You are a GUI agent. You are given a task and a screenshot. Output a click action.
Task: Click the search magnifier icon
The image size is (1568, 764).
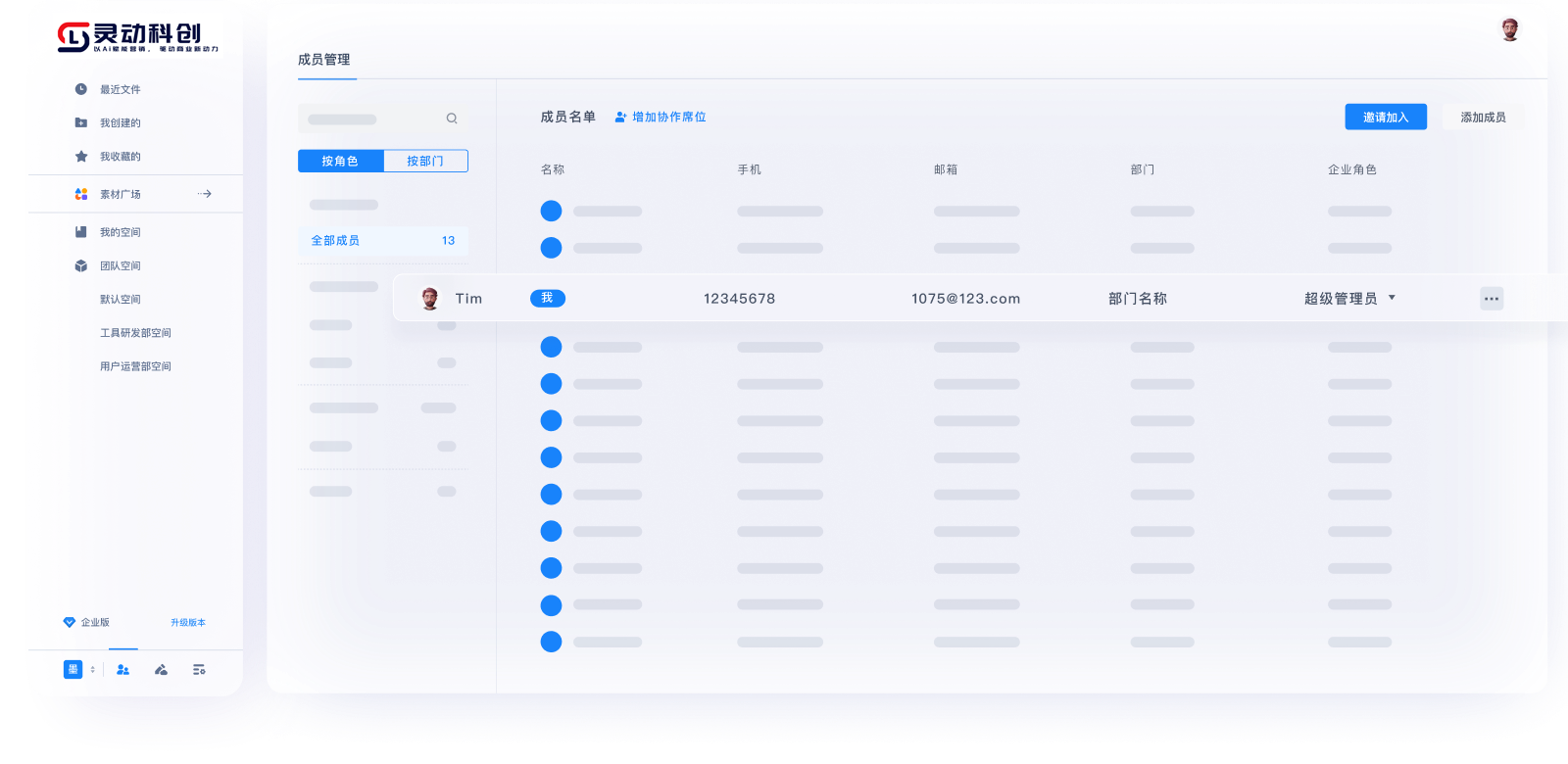point(452,119)
